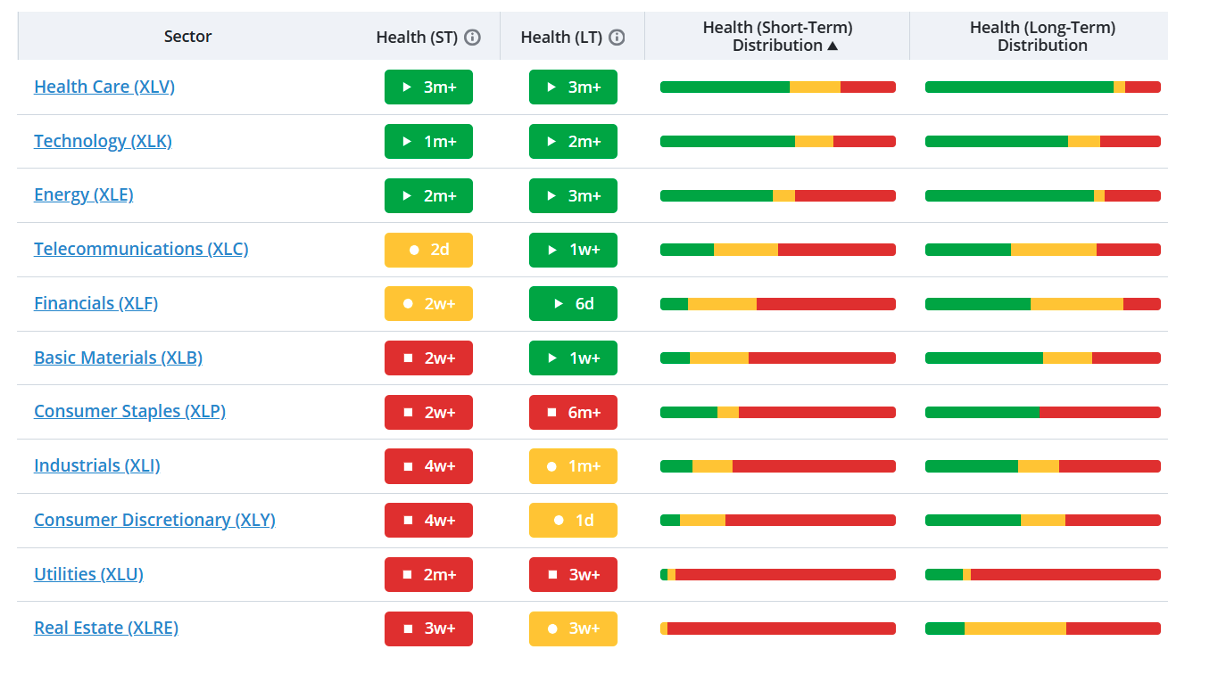The width and height of the screenshot is (1213, 684).
Task: Open the Energy (XLE) sector link
Action: [x=84, y=195]
